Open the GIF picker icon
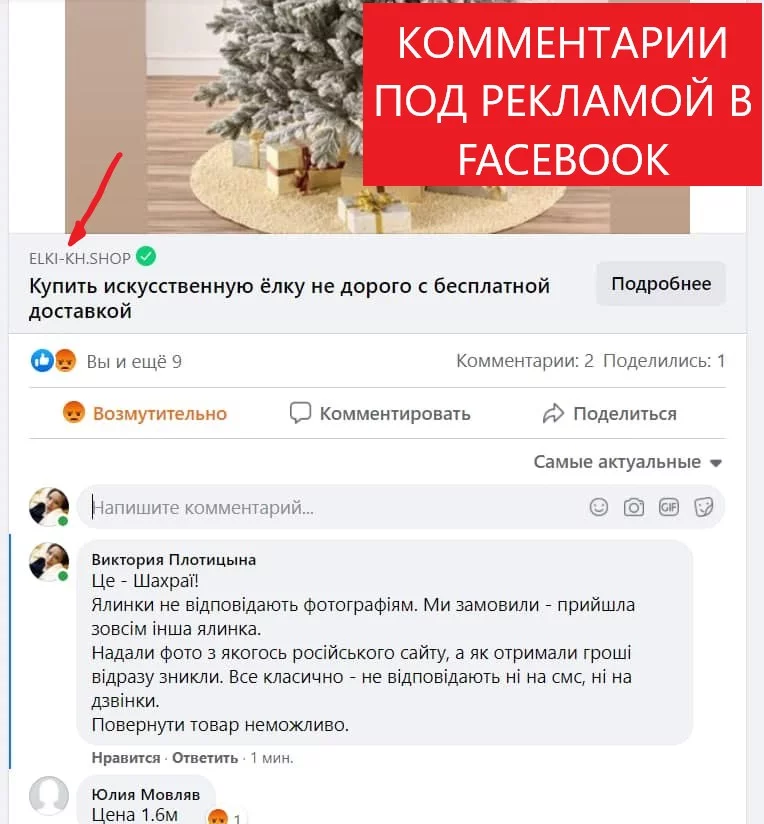 [x=668, y=507]
